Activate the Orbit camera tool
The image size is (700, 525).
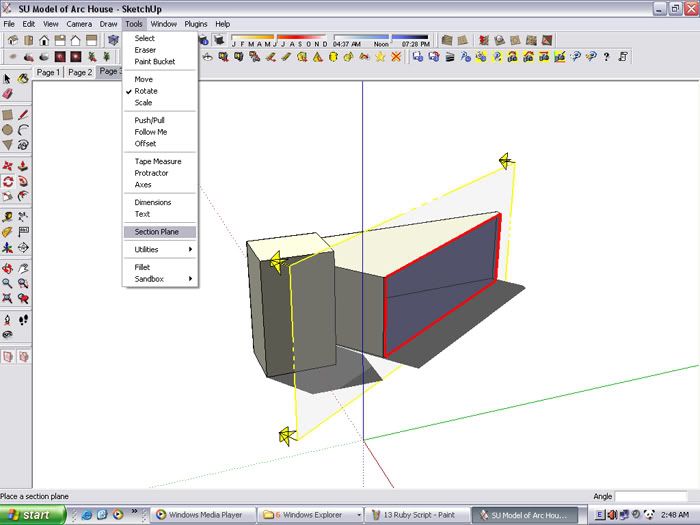pos(7,268)
